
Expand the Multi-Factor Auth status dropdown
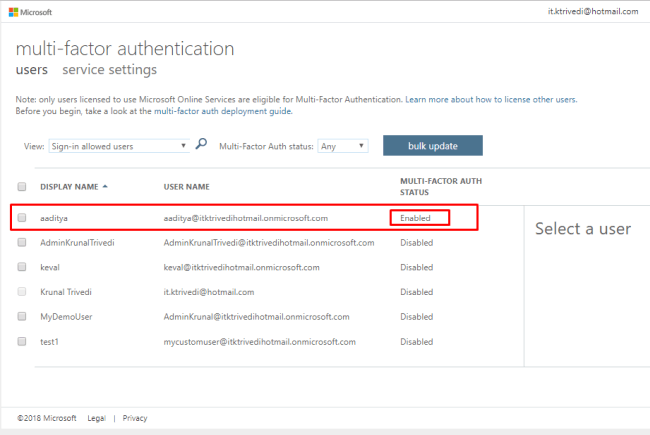click(343, 146)
